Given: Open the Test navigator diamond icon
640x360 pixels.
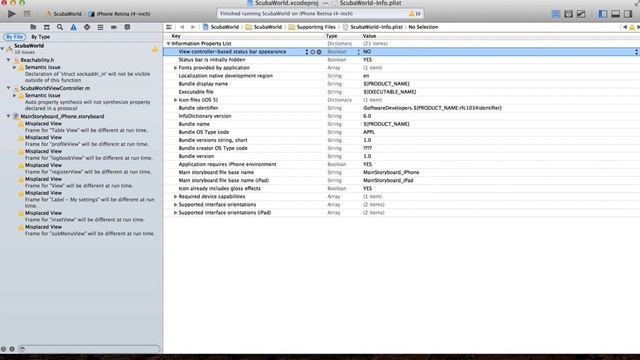Looking at the screenshot, I should point(87,27).
